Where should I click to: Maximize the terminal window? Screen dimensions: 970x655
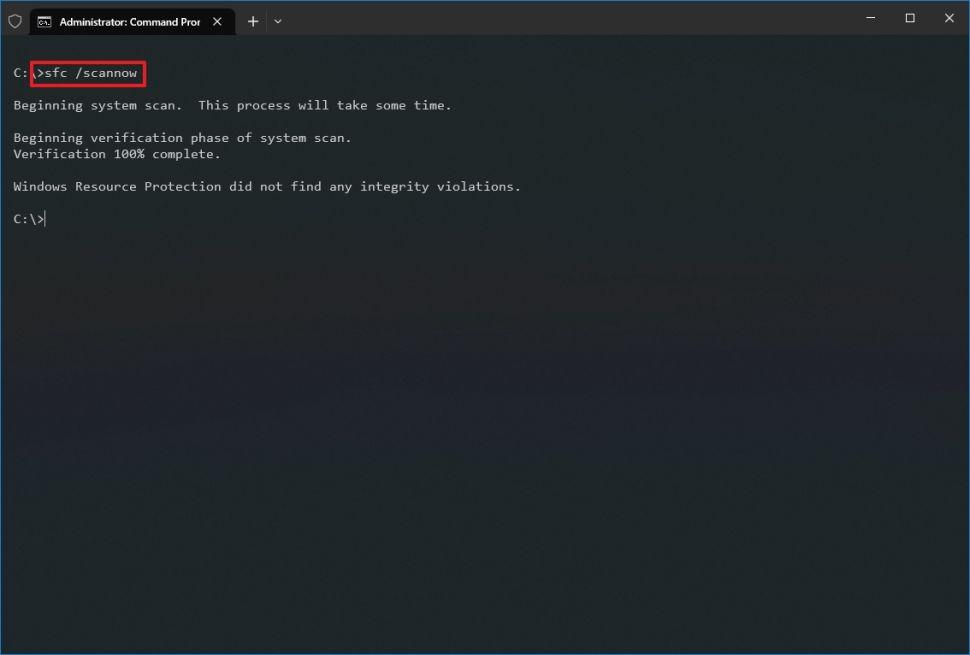click(910, 18)
